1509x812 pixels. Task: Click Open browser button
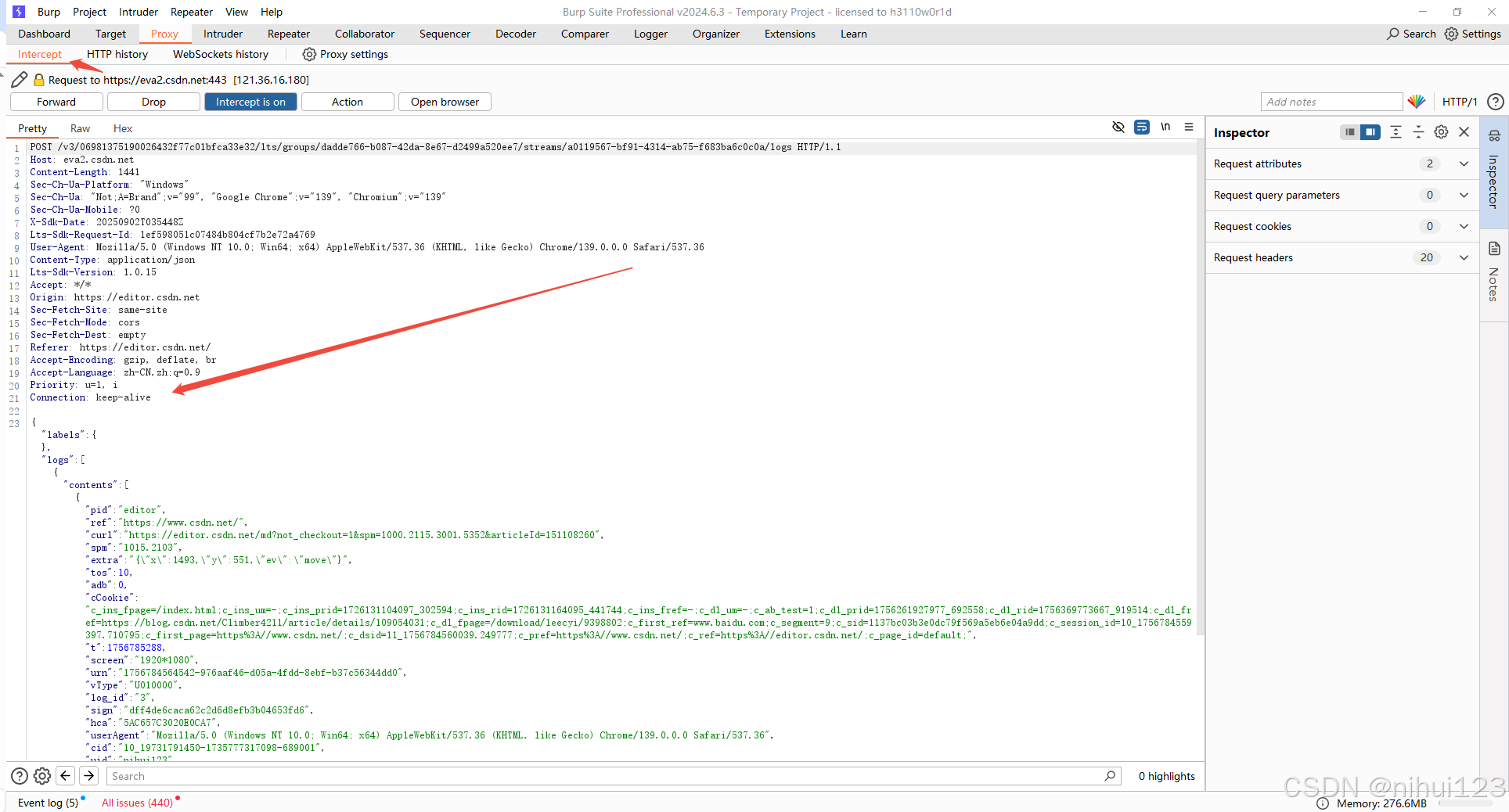(x=445, y=102)
